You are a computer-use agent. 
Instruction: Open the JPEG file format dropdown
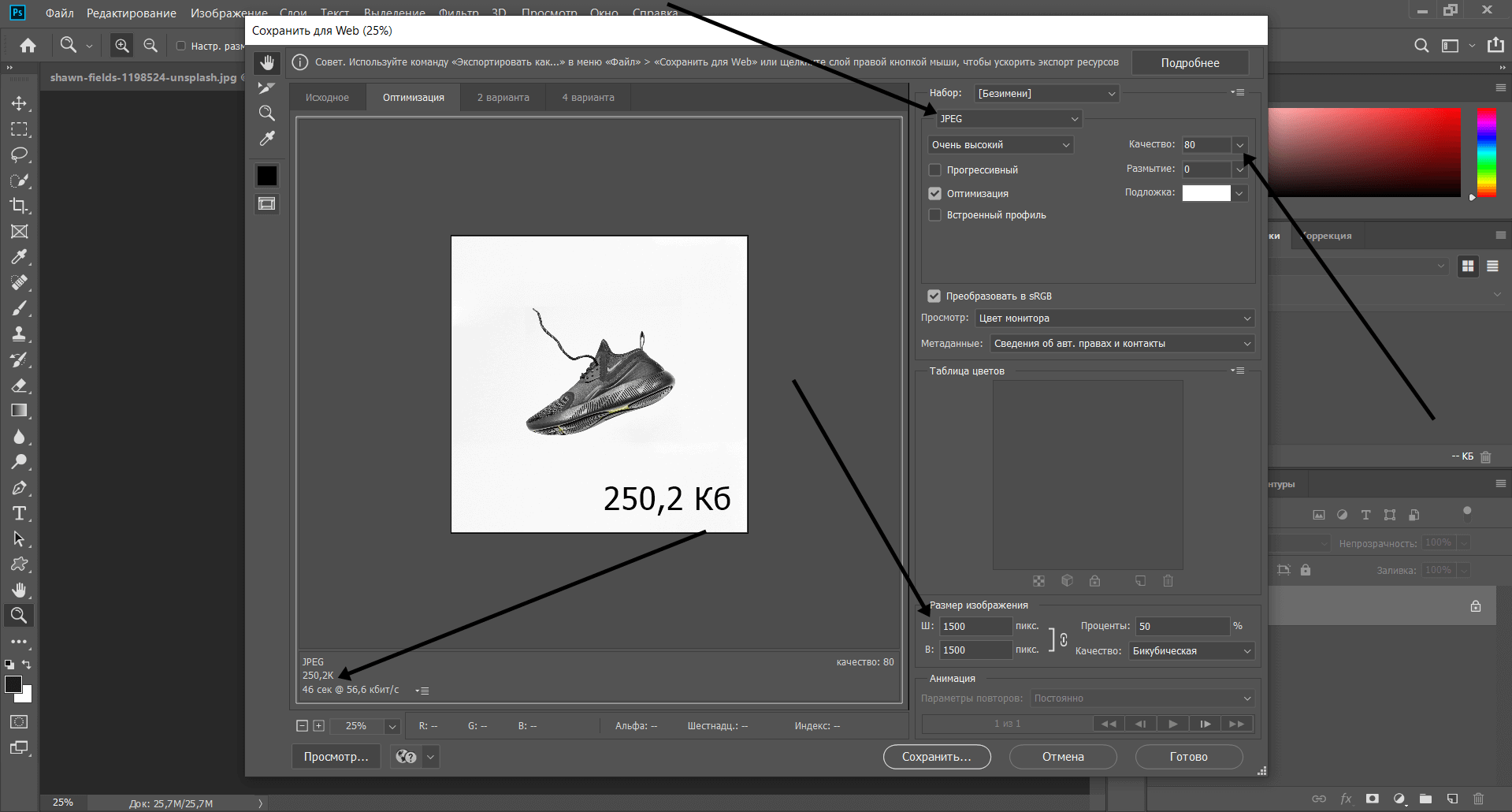(x=1009, y=118)
